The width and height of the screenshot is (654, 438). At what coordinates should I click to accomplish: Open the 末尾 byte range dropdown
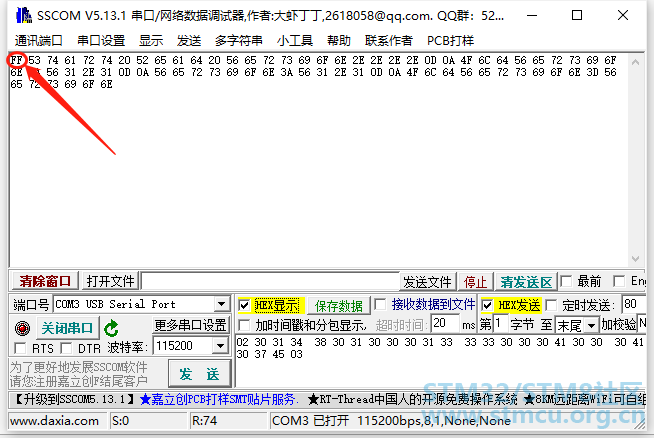[591, 326]
